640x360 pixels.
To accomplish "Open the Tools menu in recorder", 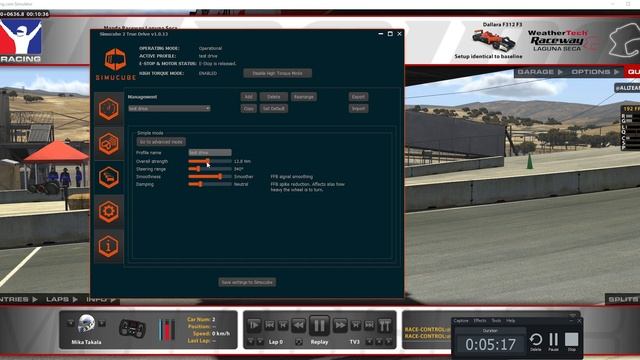I will pyautogui.click(x=496, y=321).
